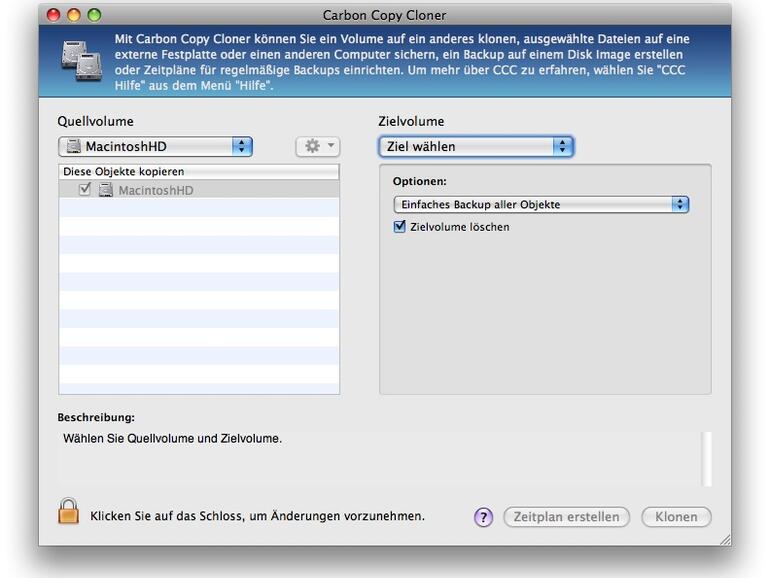
Task: Click the red close window button
Action: pyautogui.click(x=53, y=15)
